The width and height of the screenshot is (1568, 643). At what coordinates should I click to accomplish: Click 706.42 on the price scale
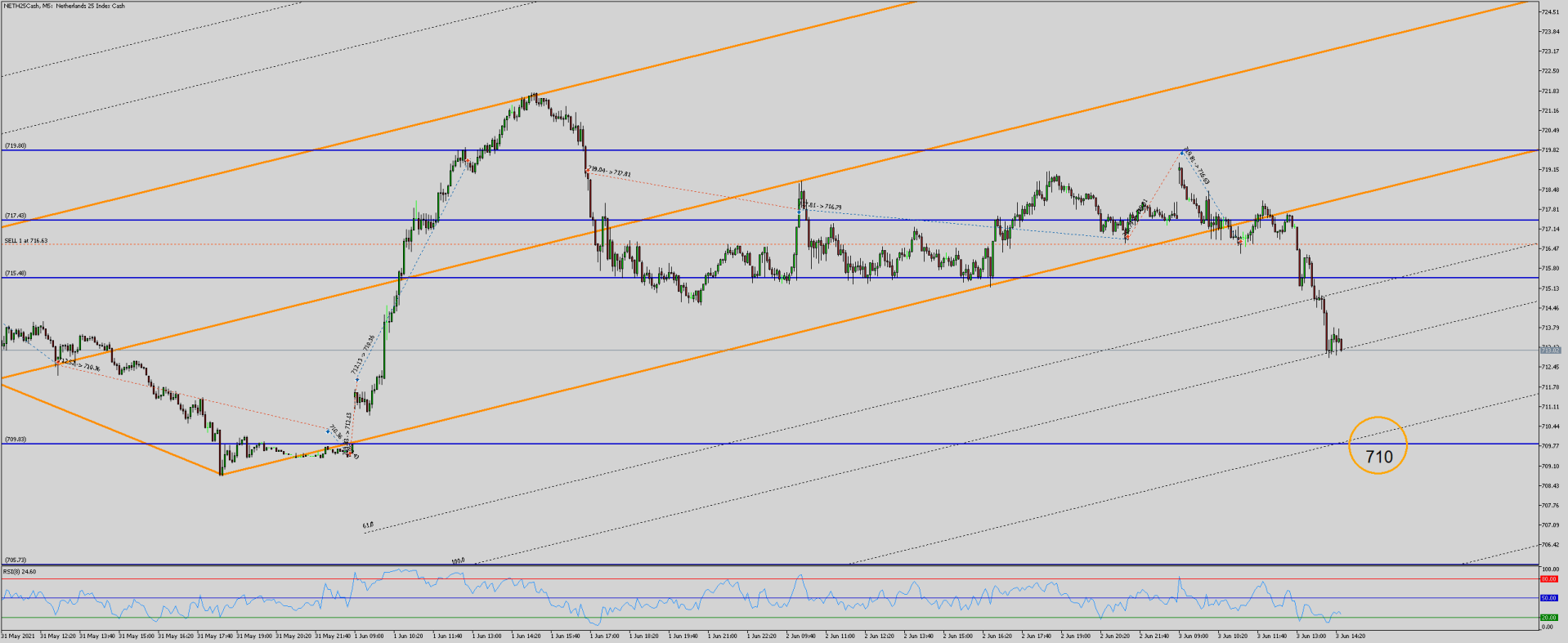[1548, 545]
